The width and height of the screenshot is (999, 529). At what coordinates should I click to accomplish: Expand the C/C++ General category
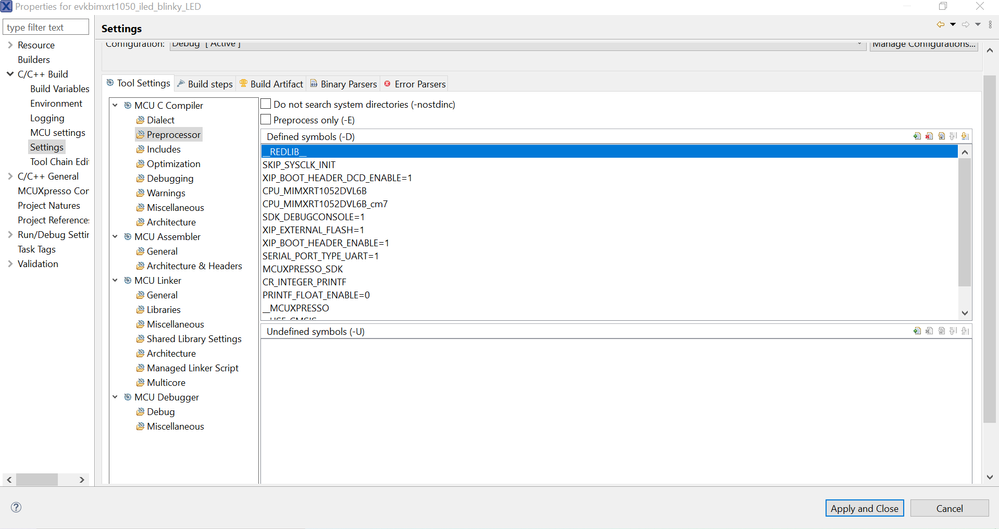click(10, 177)
